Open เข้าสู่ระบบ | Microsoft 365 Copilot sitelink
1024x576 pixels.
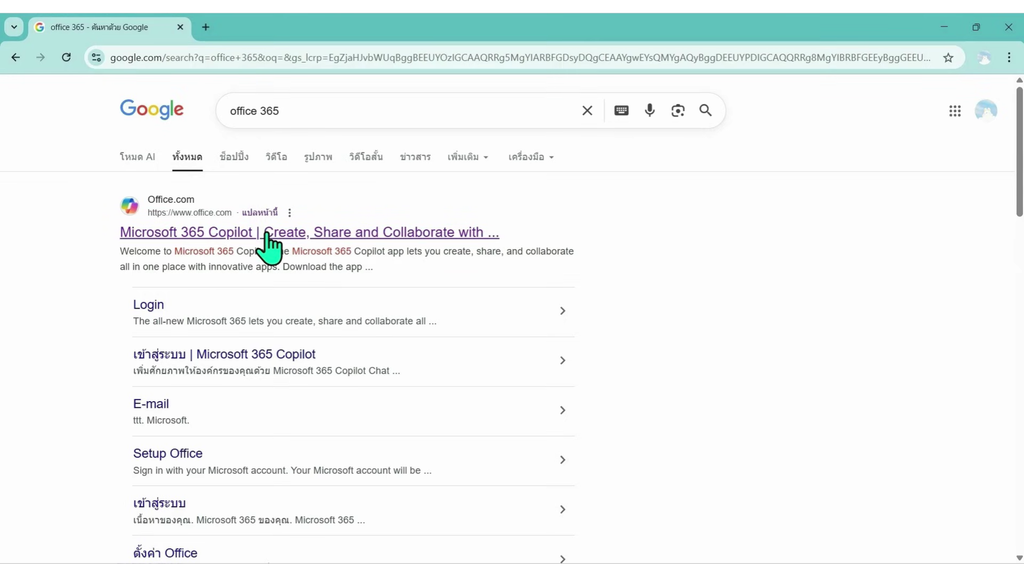tap(224, 354)
